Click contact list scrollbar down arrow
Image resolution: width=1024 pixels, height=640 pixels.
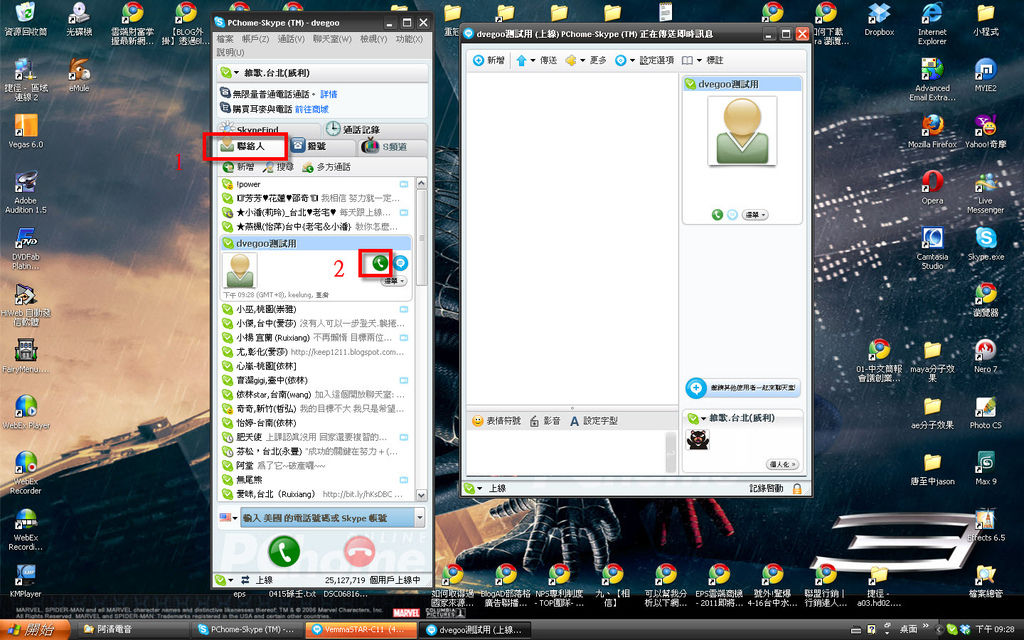421,496
